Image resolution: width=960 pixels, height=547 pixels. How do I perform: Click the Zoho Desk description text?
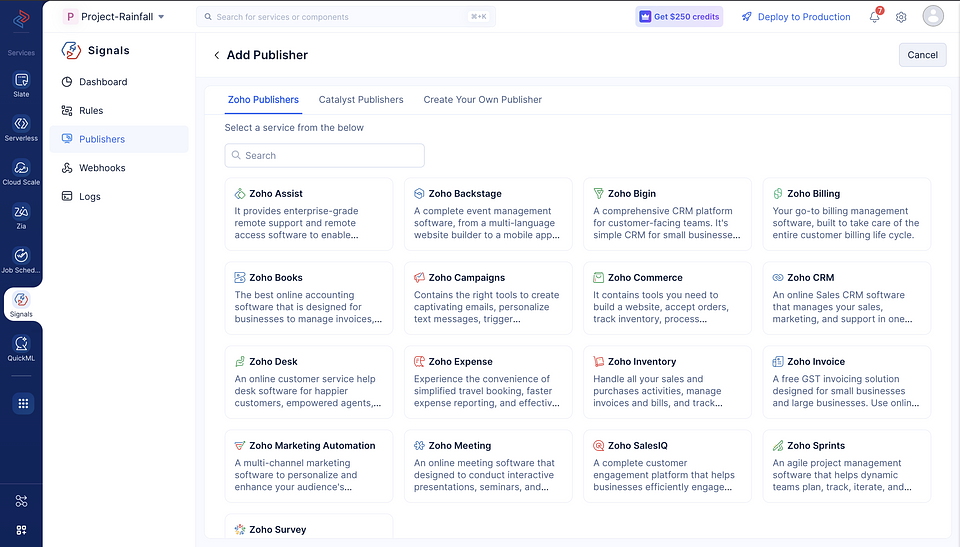pyautogui.click(x=308, y=391)
